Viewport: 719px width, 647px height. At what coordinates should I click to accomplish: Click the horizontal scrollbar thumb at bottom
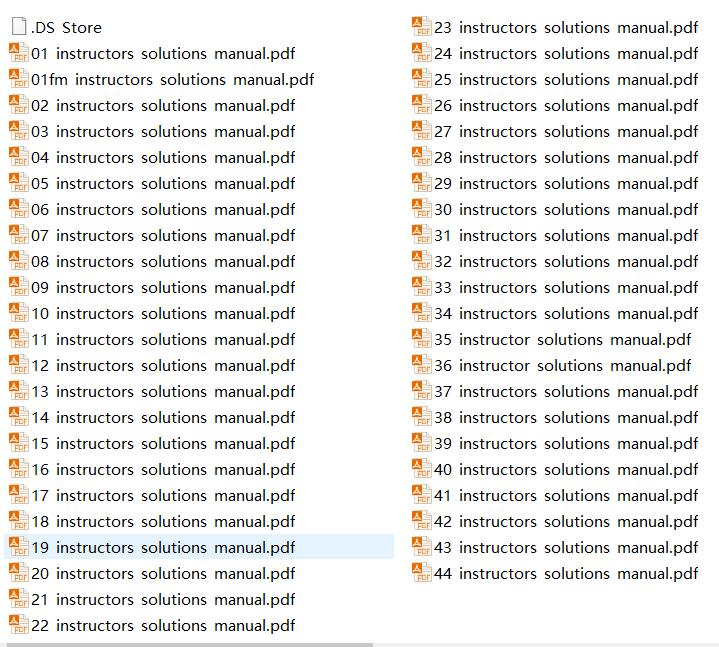click(190, 645)
